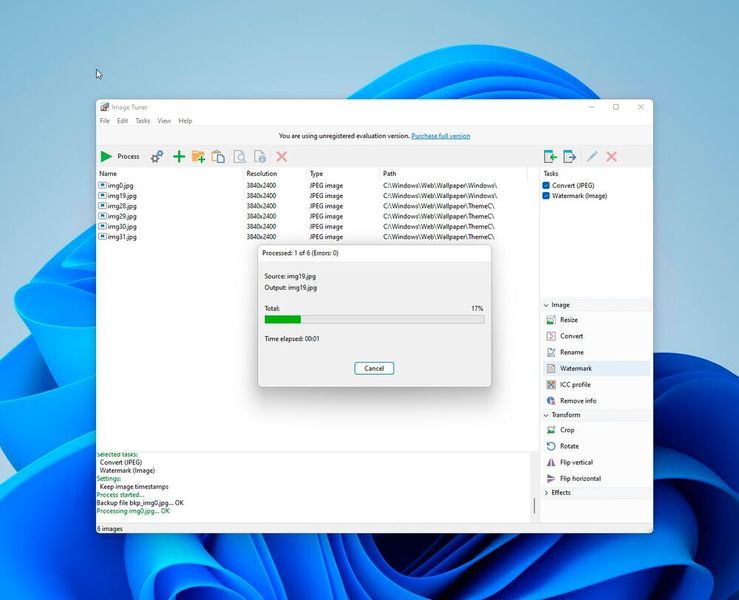This screenshot has width=739, height=600.
Task: Sort list by Type column header
Action: tap(343, 174)
